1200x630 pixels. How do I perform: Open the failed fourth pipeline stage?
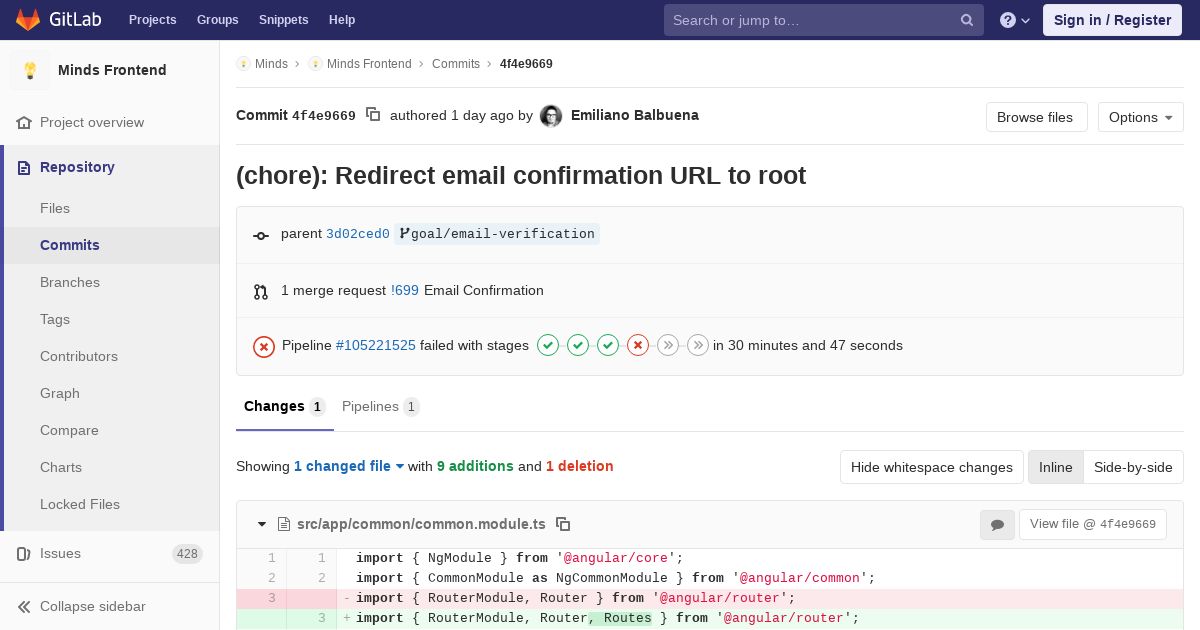point(638,345)
